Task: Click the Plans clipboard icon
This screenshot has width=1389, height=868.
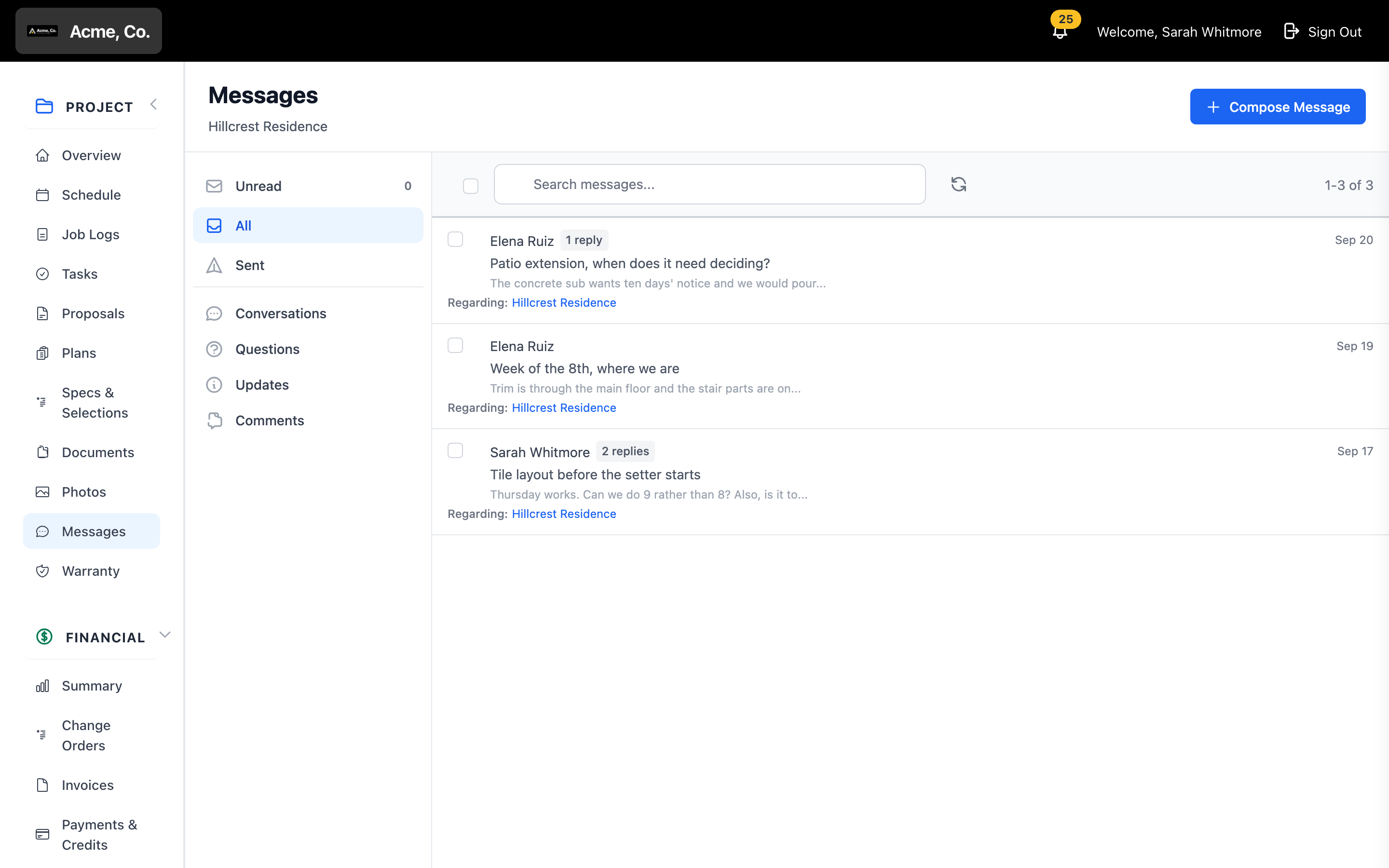Action: click(x=42, y=353)
